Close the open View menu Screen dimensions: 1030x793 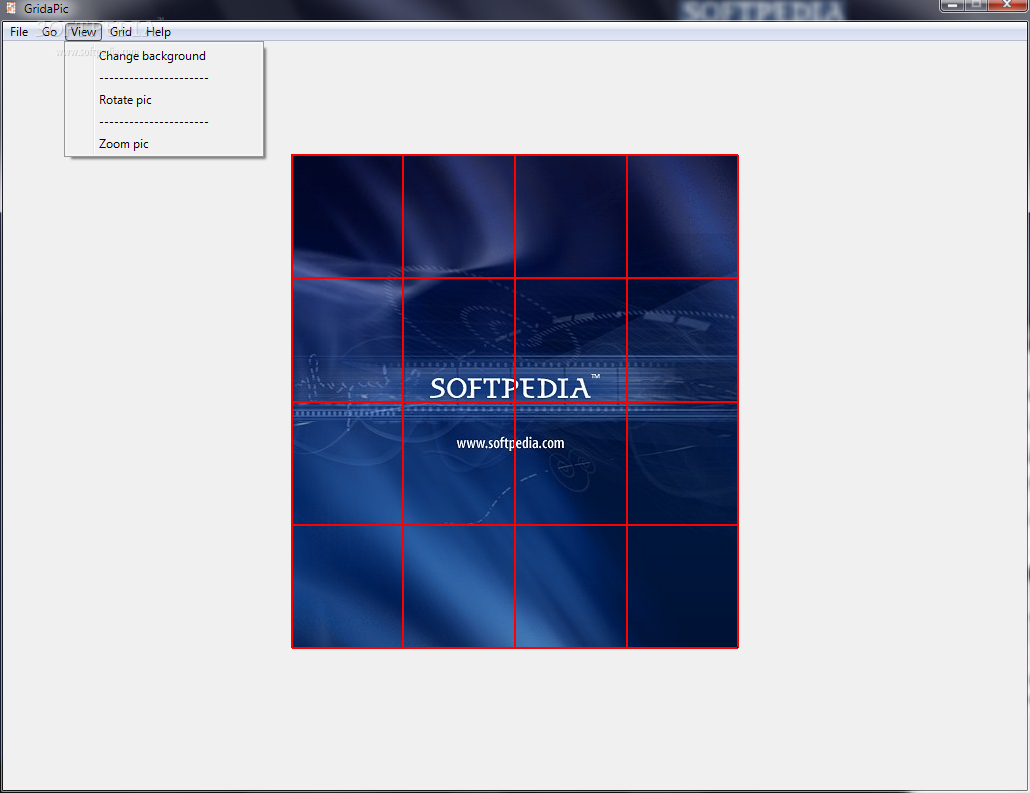point(83,32)
